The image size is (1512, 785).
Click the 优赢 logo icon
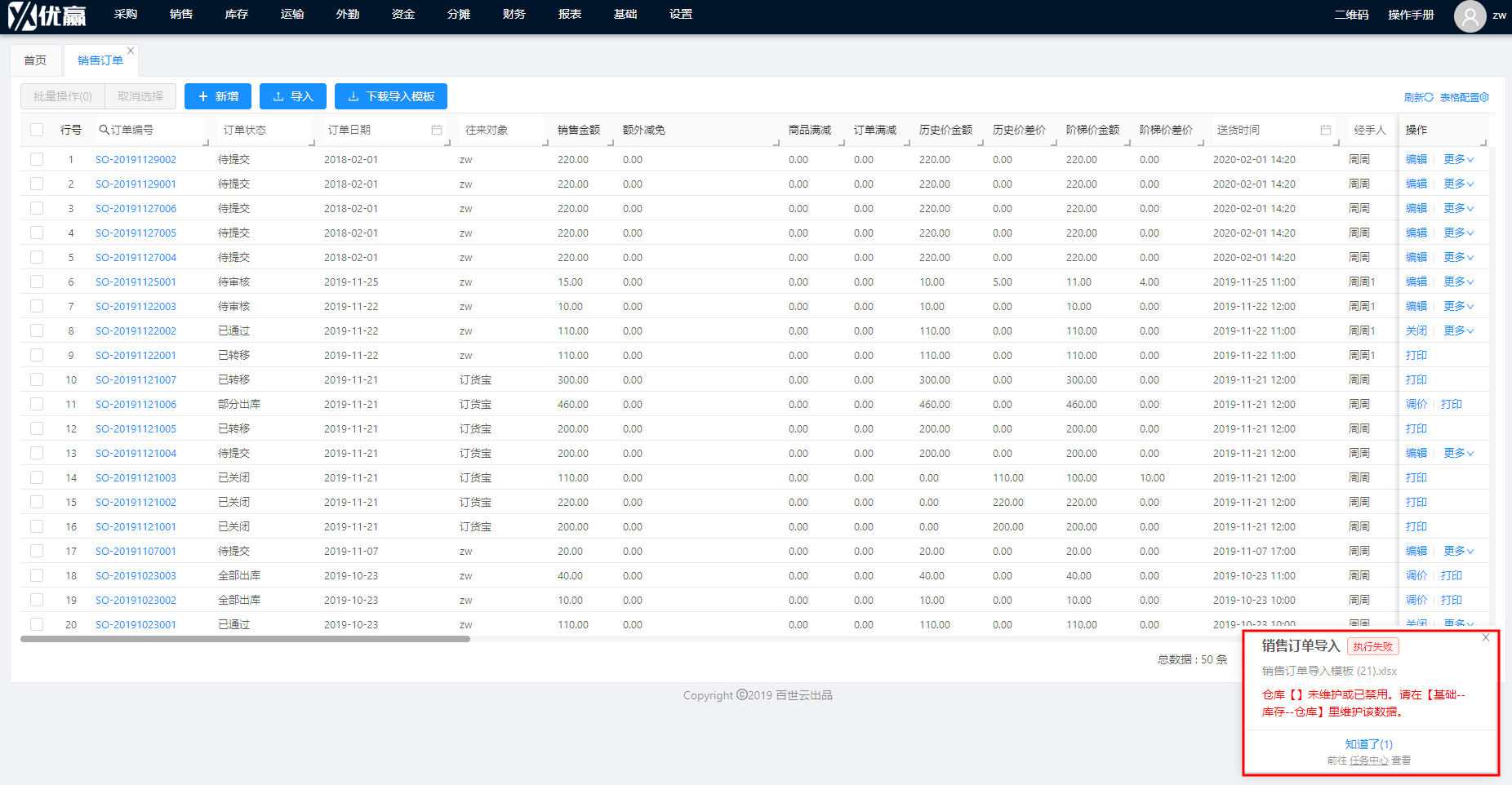point(47,16)
